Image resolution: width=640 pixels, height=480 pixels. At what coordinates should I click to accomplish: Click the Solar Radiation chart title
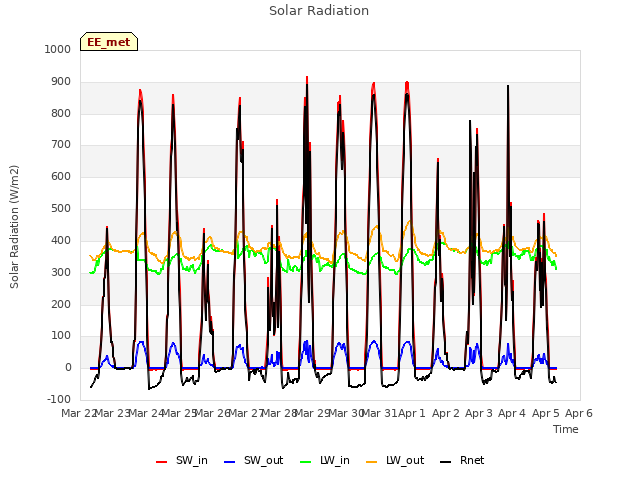pyautogui.click(x=319, y=11)
